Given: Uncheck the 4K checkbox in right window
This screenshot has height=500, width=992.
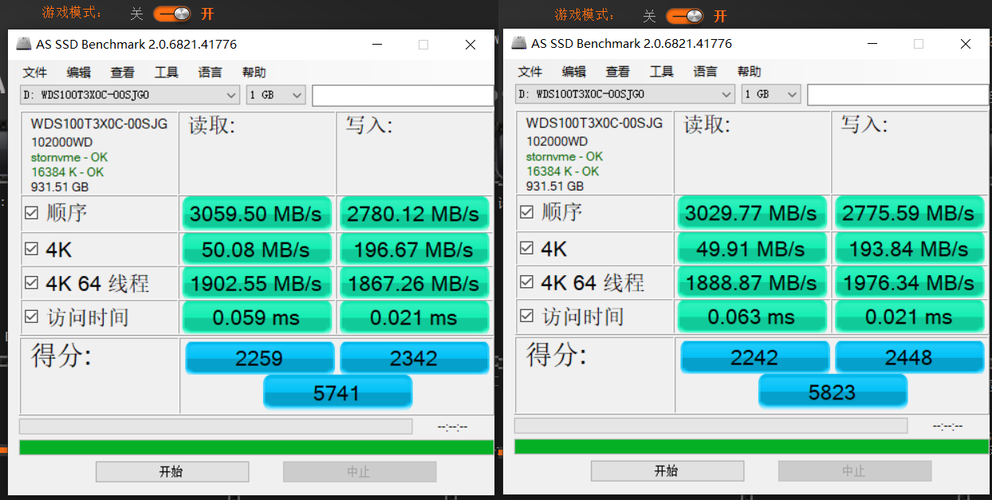Looking at the screenshot, I should click(526, 248).
